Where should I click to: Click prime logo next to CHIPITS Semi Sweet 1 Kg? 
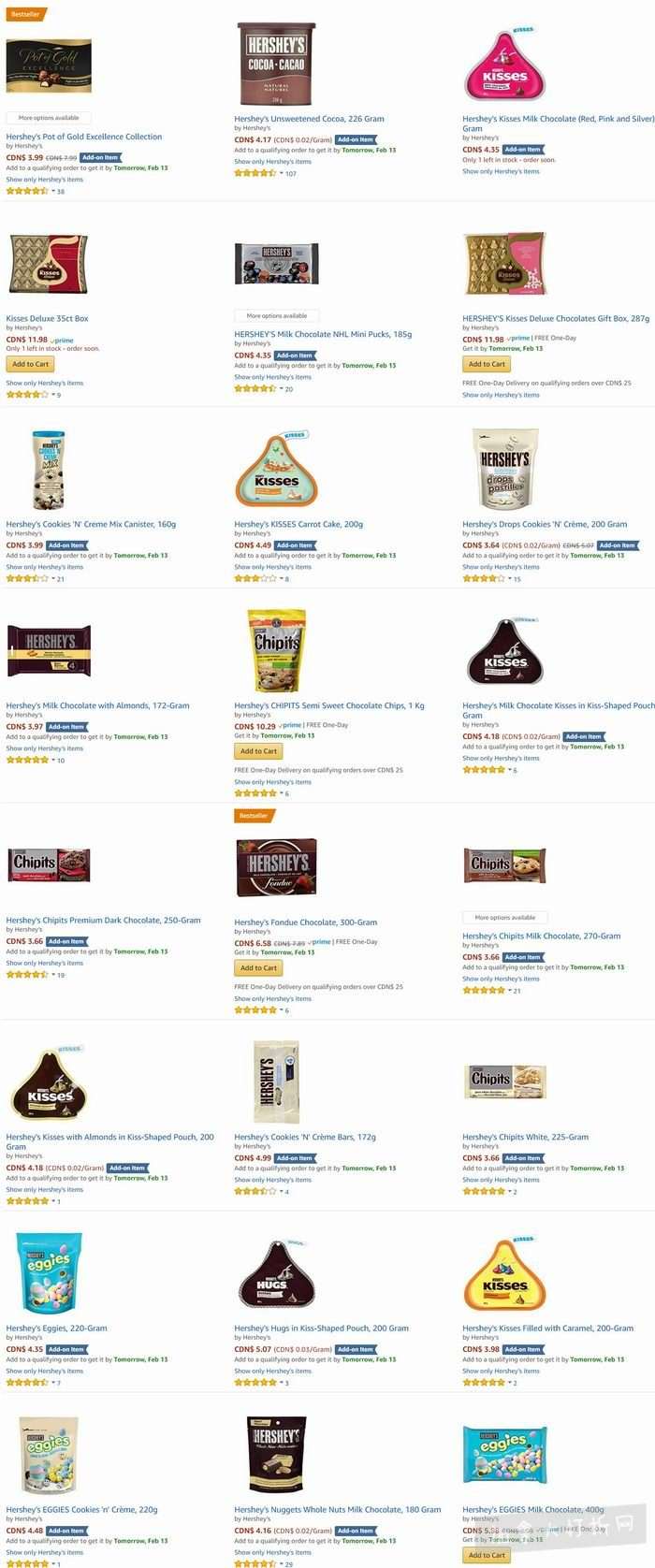(292, 725)
